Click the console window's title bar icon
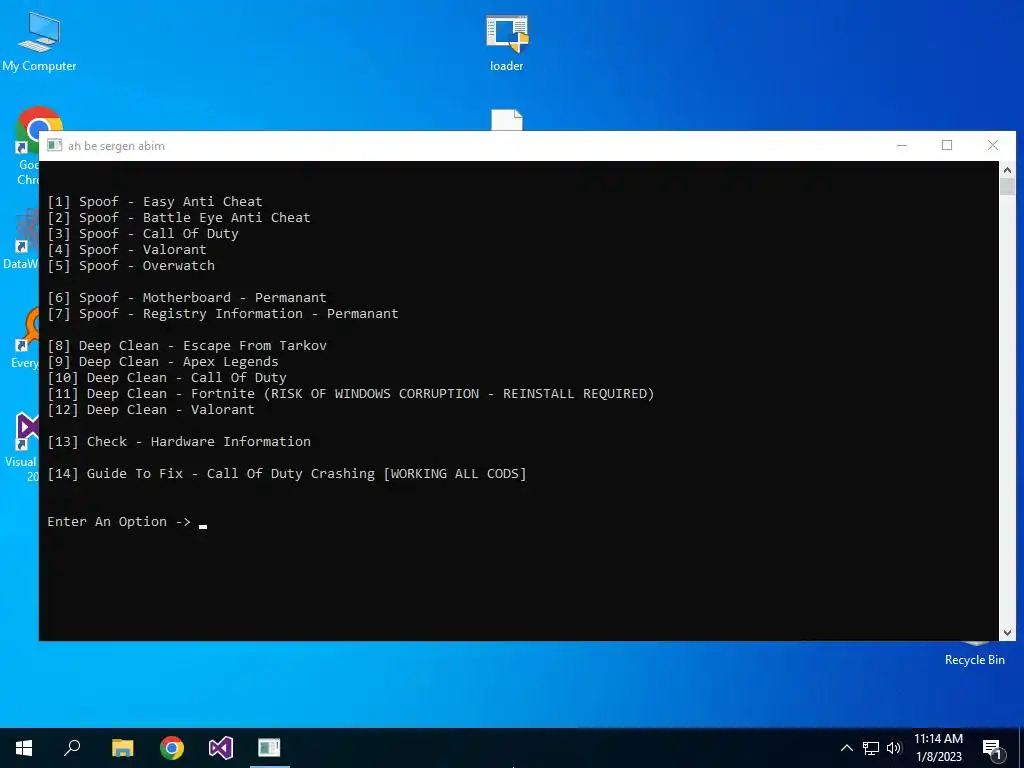Screen dimensions: 1024x768 point(55,146)
